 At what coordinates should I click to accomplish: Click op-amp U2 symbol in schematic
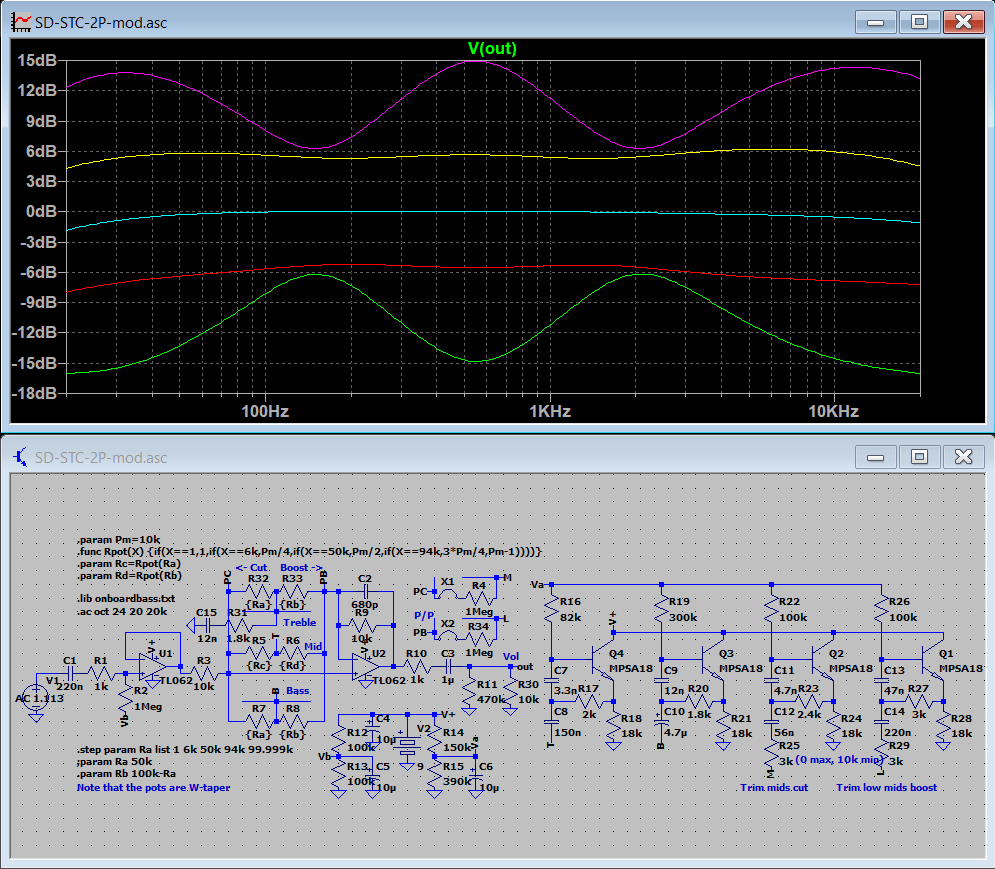[366, 667]
